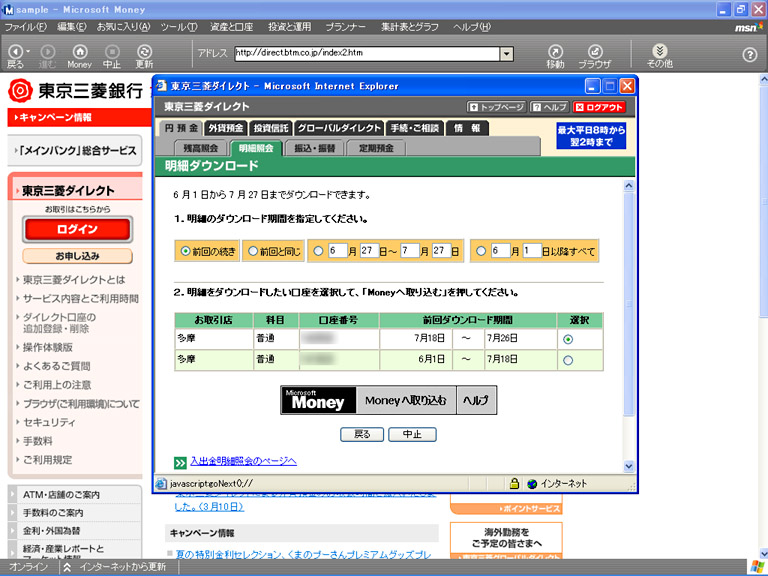
Task: Click the Go (移動) toolbar icon
Action: (555, 51)
